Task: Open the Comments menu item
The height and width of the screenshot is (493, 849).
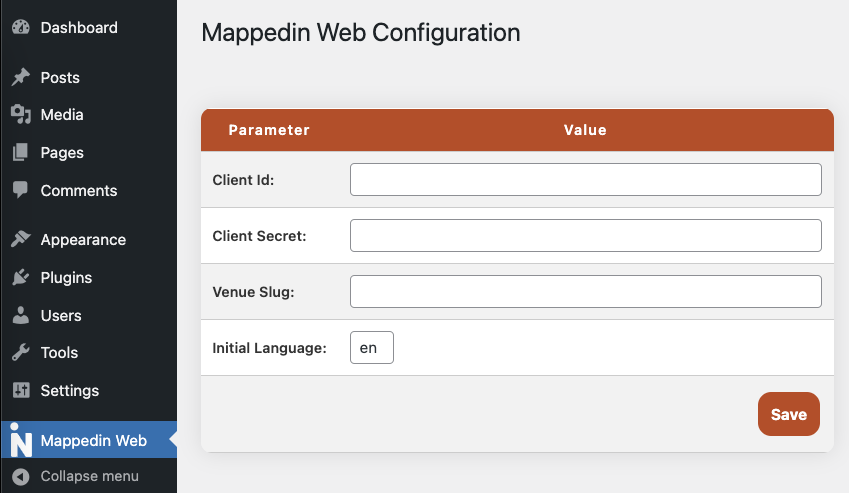Action: 79,190
